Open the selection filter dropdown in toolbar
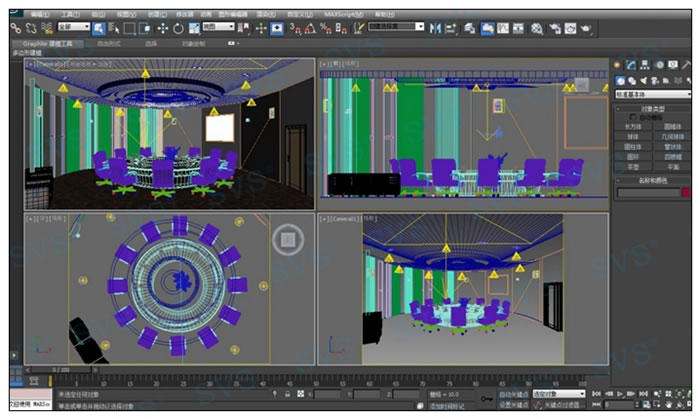Image resolution: width=700 pixels, height=419 pixels. tap(73, 28)
